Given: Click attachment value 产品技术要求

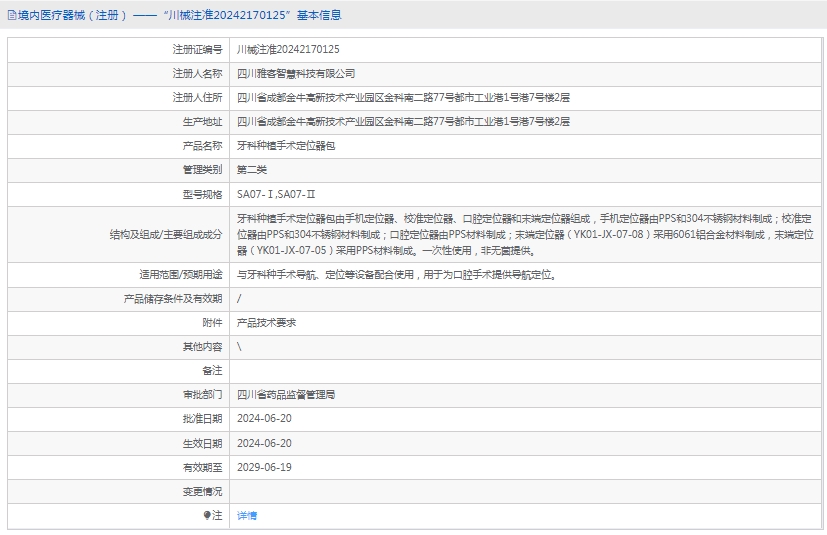Looking at the screenshot, I should [266, 323].
